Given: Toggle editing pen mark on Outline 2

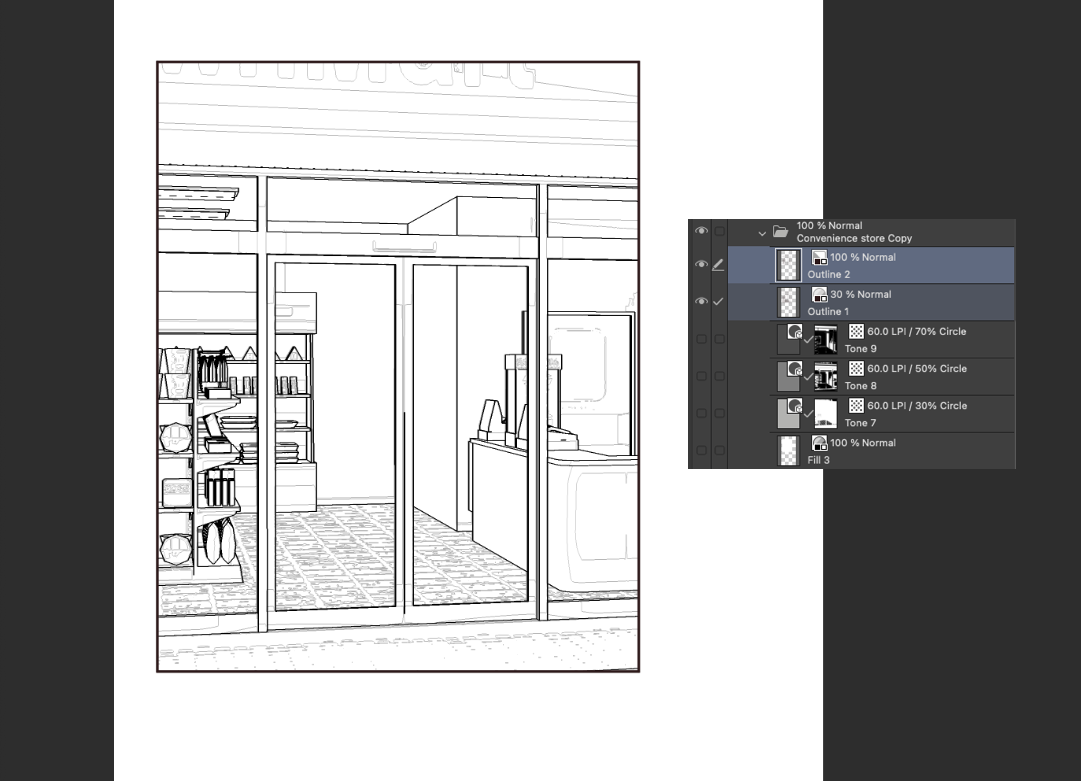Looking at the screenshot, I should [x=718, y=265].
